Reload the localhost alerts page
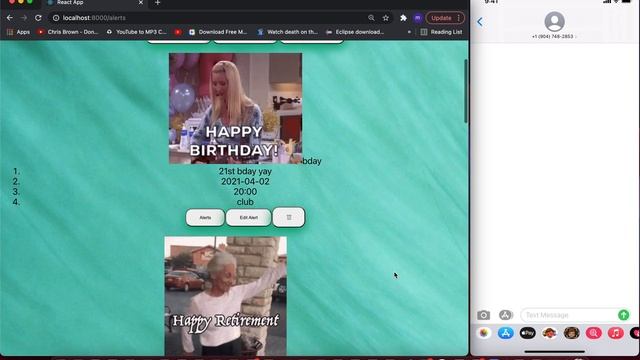640x360 pixels. pyautogui.click(x=38, y=18)
